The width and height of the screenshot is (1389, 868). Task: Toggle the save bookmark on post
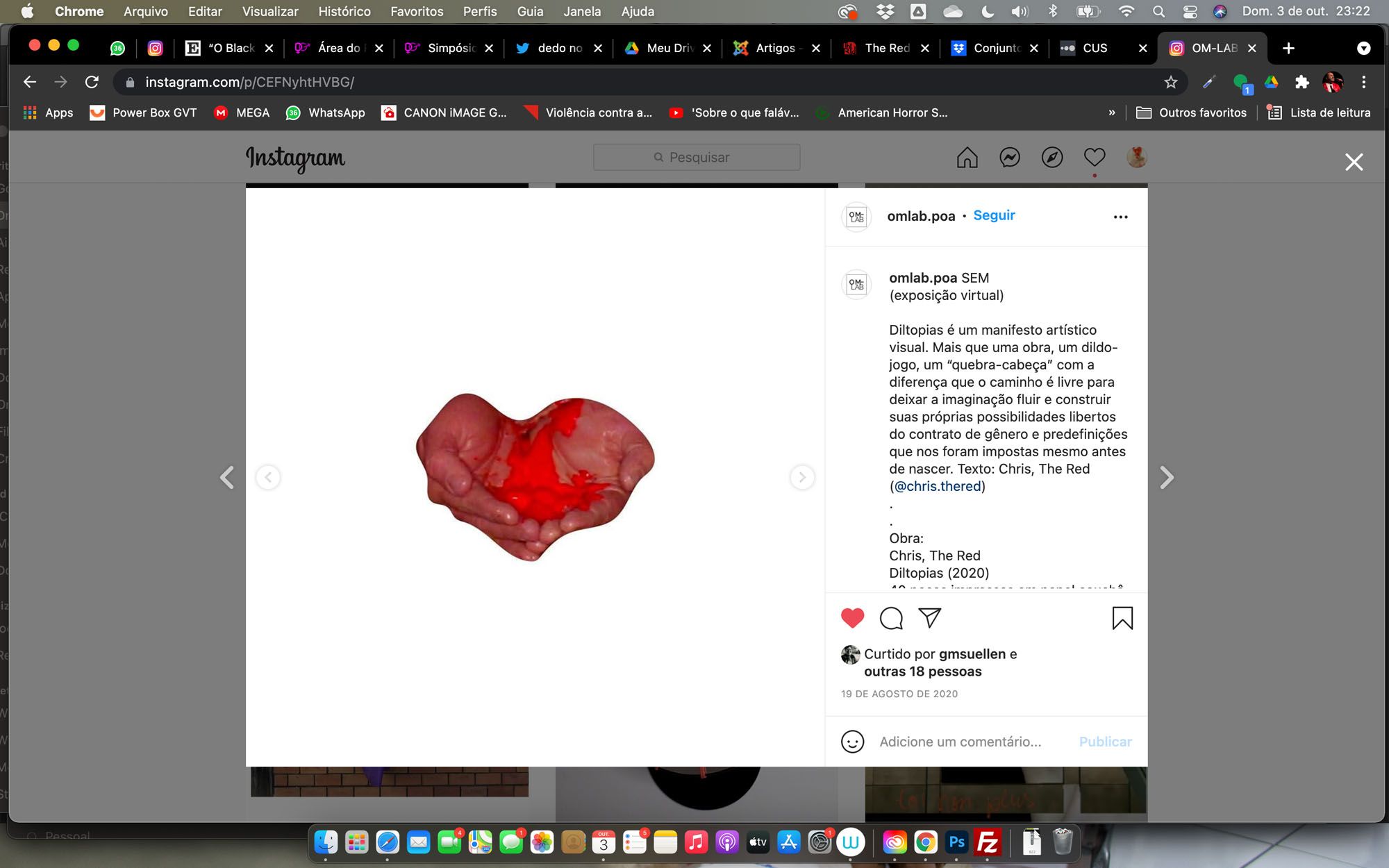coord(1122,618)
